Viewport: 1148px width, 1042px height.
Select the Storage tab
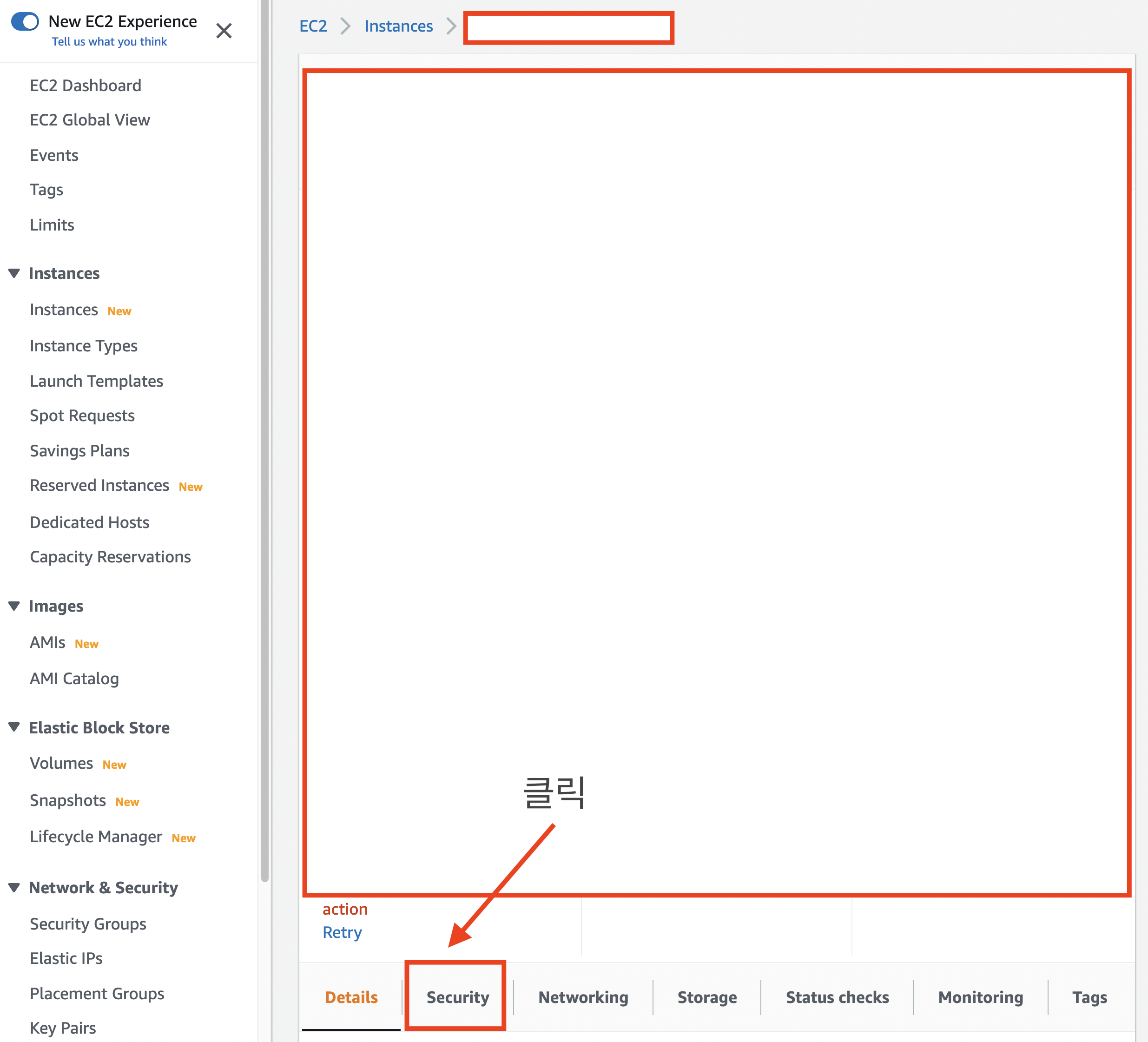click(706, 997)
